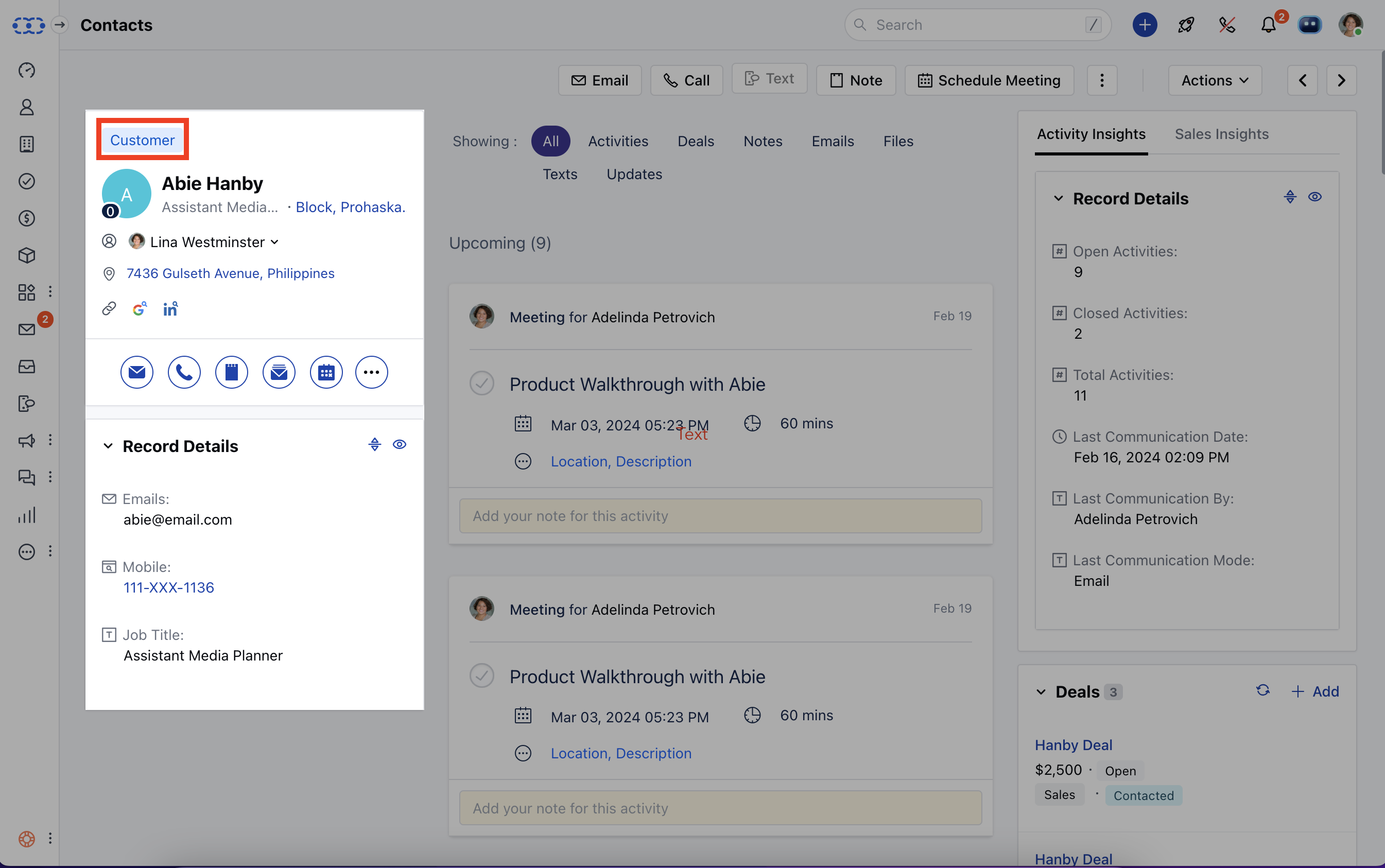This screenshot has height=868, width=1385.
Task: Refresh the Deals section
Action: click(1263, 690)
